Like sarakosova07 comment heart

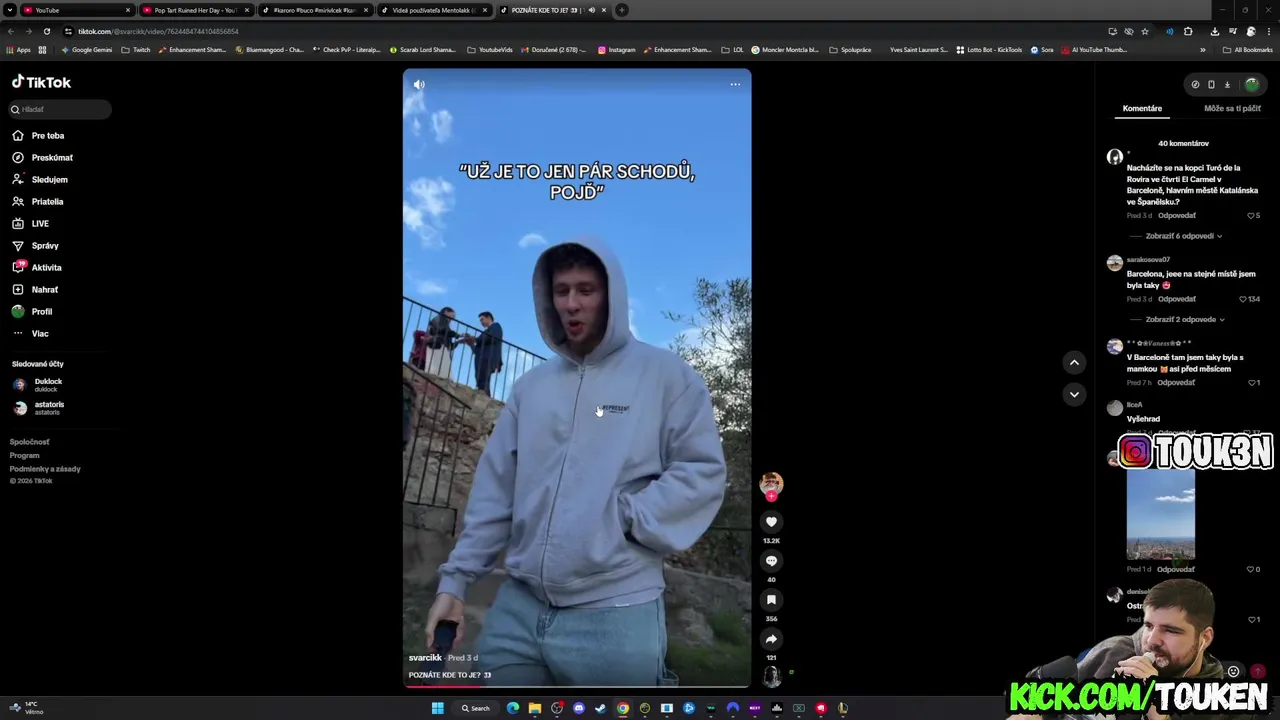[x=1243, y=299]
